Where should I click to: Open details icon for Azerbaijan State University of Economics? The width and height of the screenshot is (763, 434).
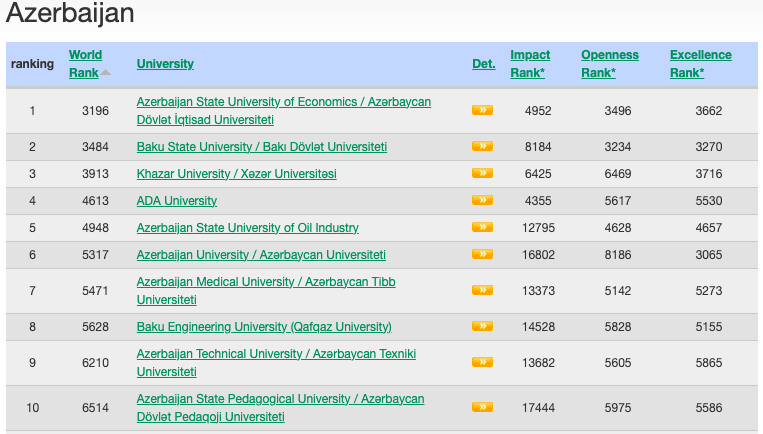(x=482, y=110)
